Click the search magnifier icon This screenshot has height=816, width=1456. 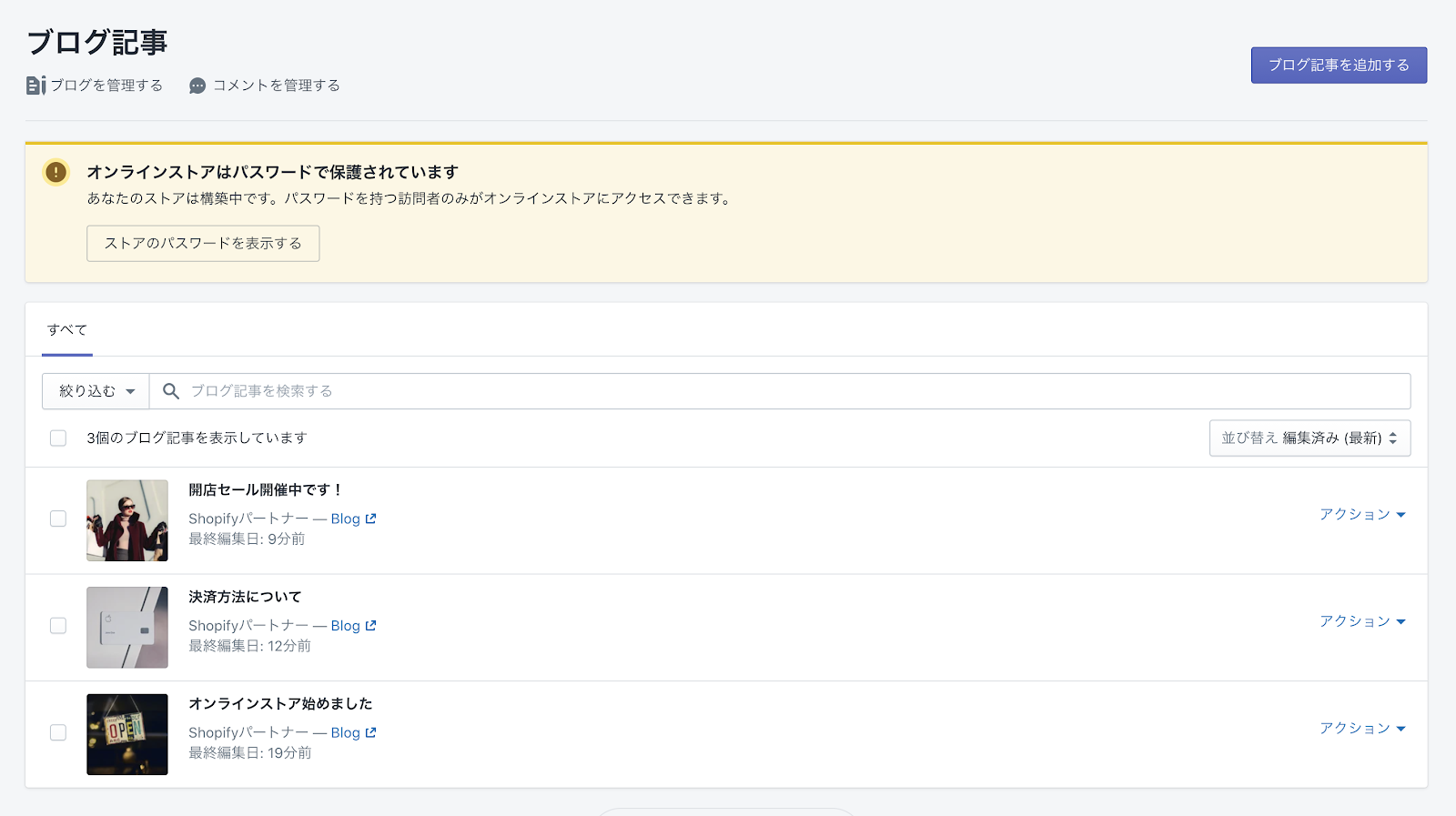(170, 391)
